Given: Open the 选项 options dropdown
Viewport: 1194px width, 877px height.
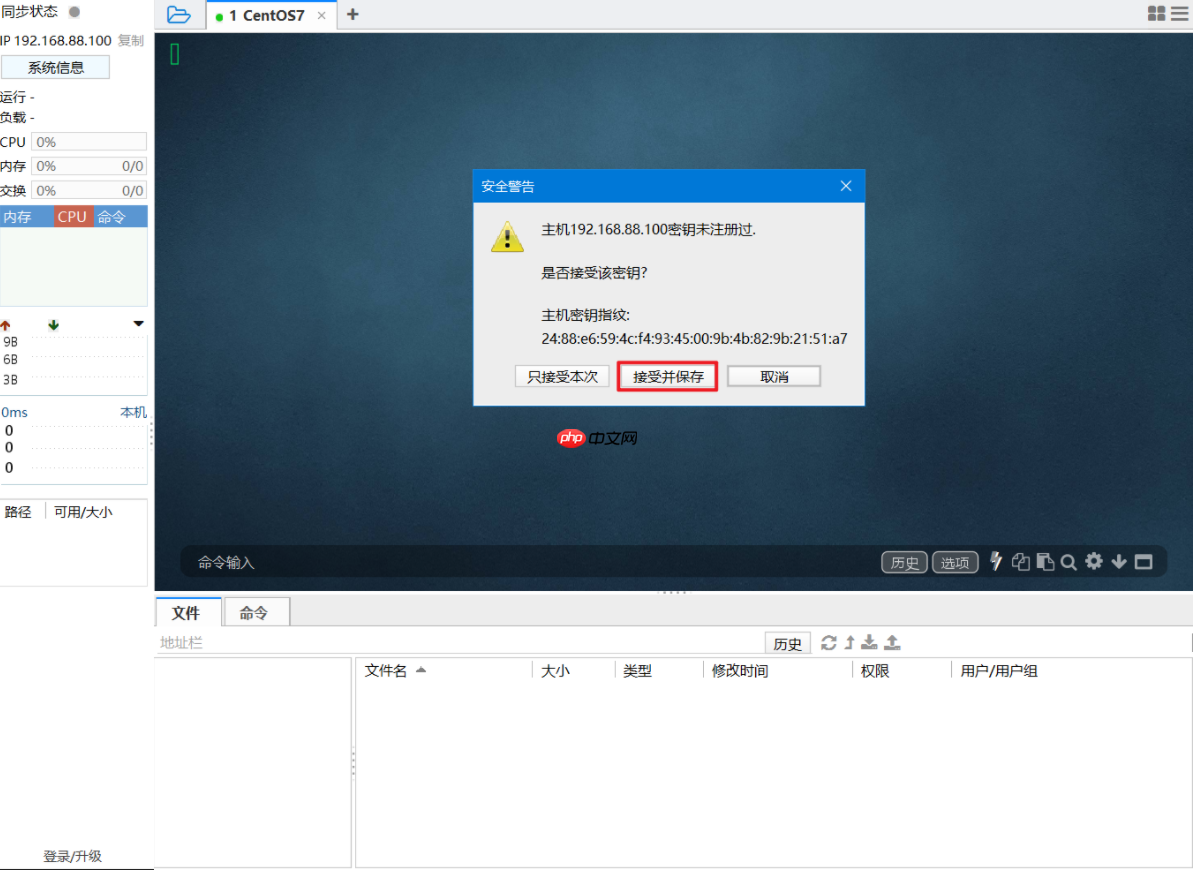Looking at the screenshot, I should click(955, 561).
